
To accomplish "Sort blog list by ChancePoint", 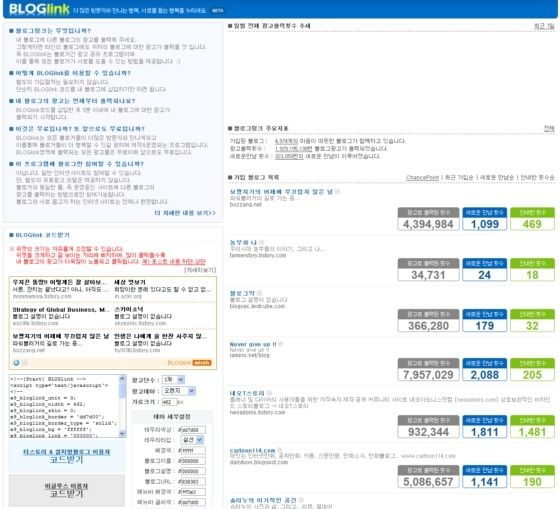I will click(422, 178).
